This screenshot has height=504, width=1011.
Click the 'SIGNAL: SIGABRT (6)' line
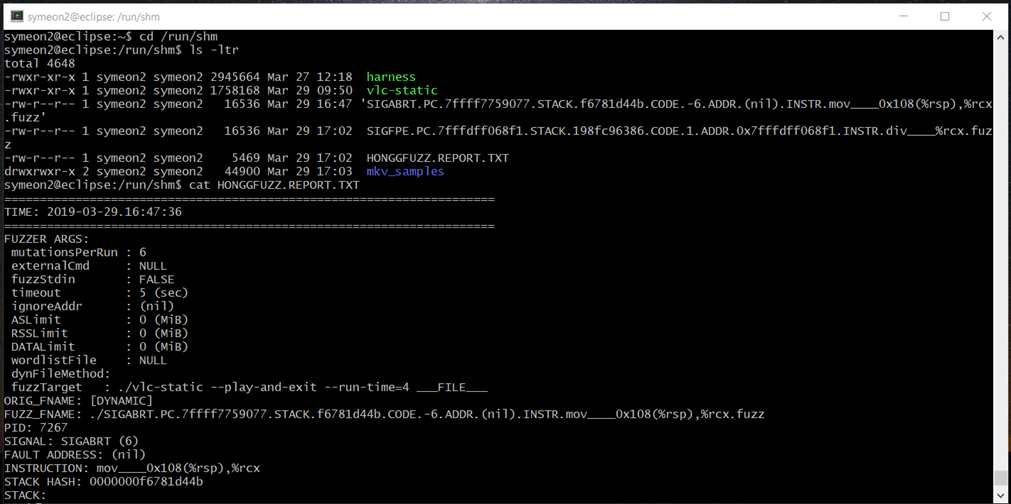pos(71,443)
